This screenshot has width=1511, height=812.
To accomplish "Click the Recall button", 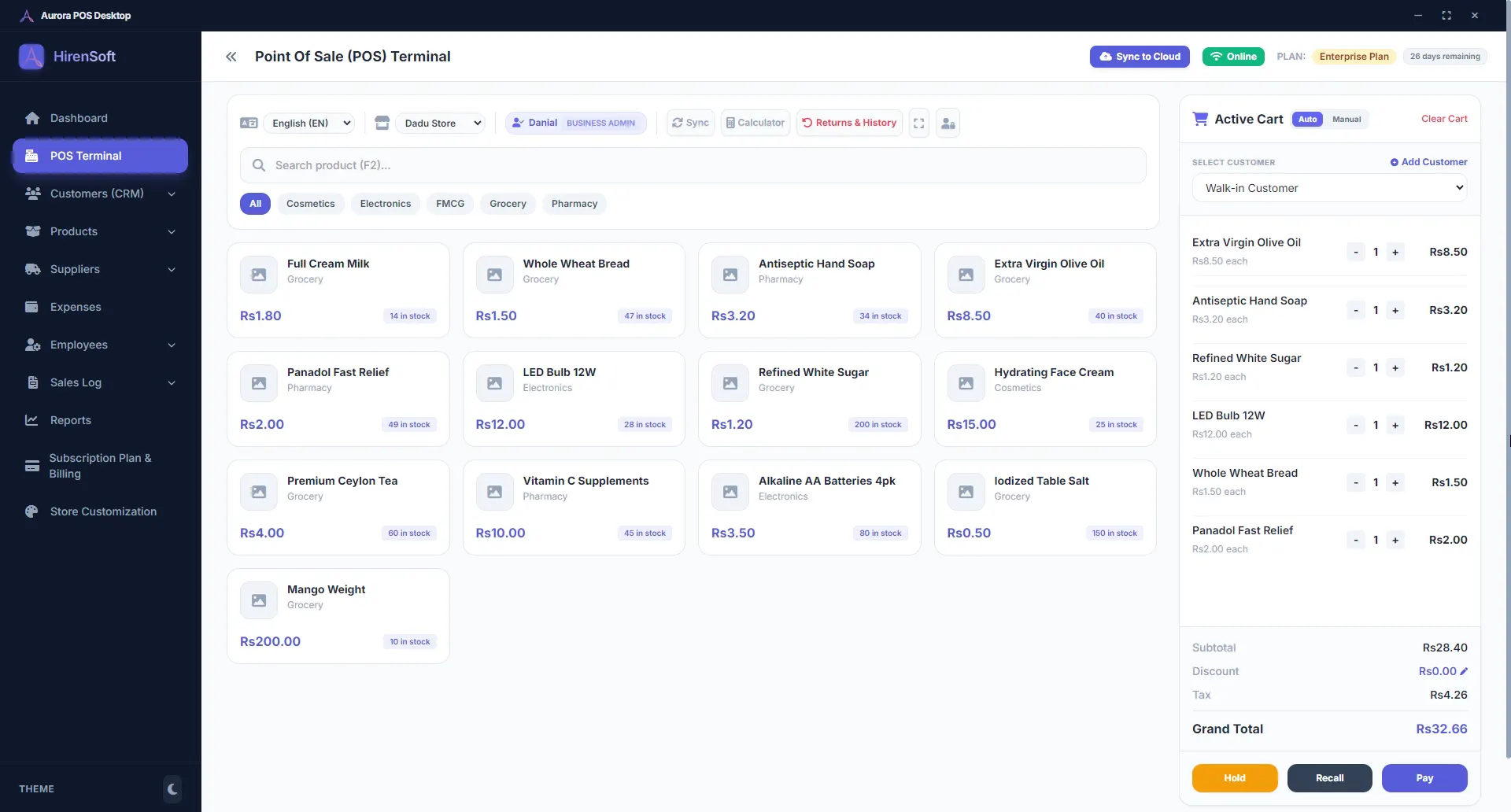I will click(x=1330, y=778).
